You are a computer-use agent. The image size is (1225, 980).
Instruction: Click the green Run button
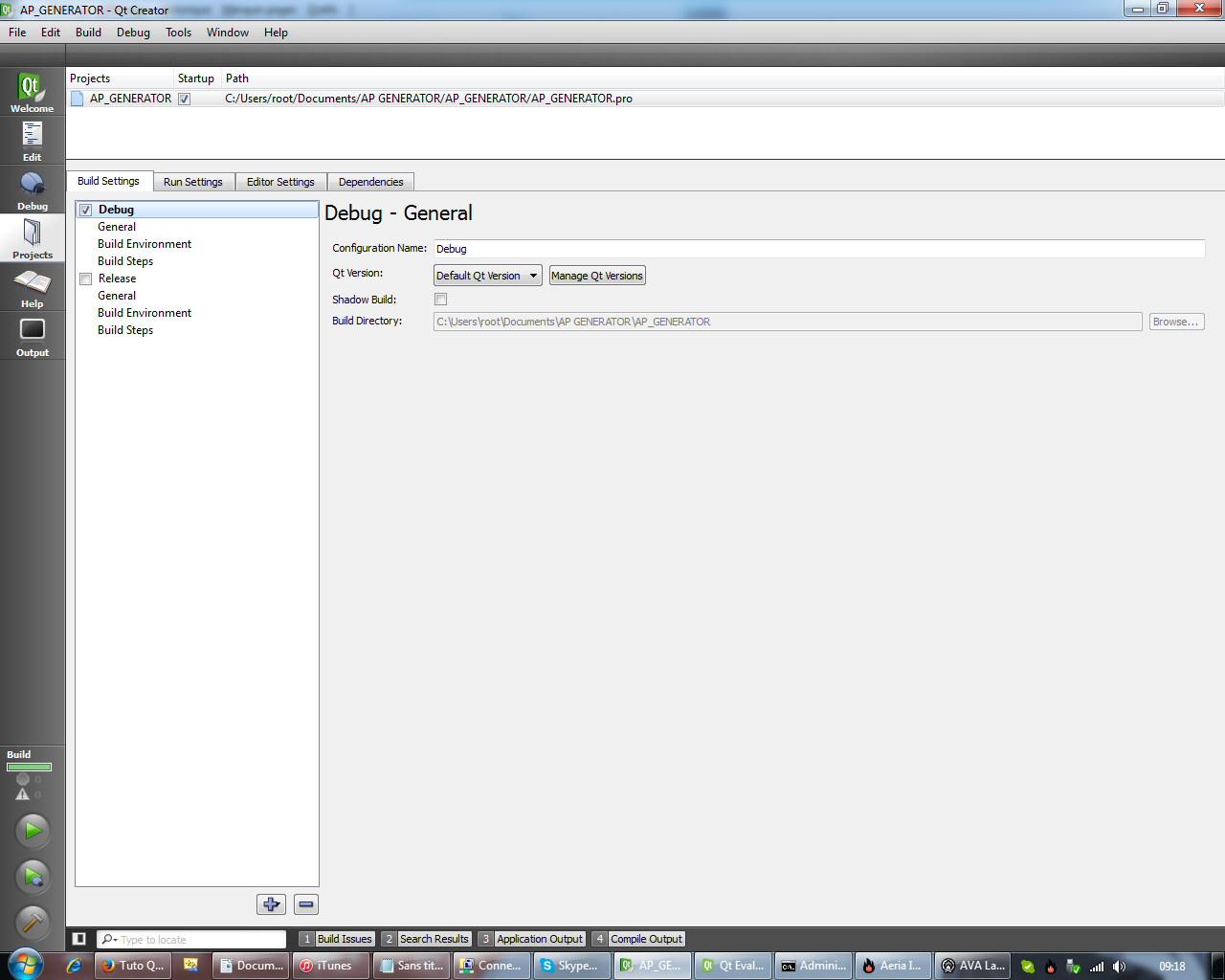(33, 831)
